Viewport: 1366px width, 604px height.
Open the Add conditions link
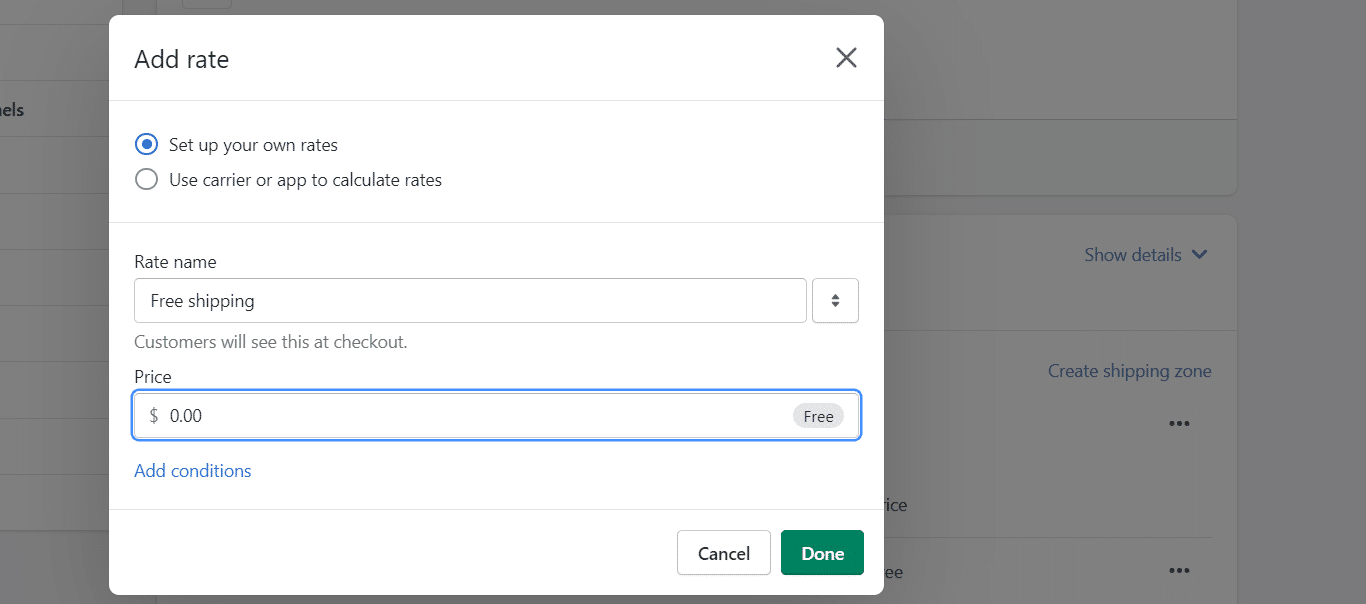[193, 471]
